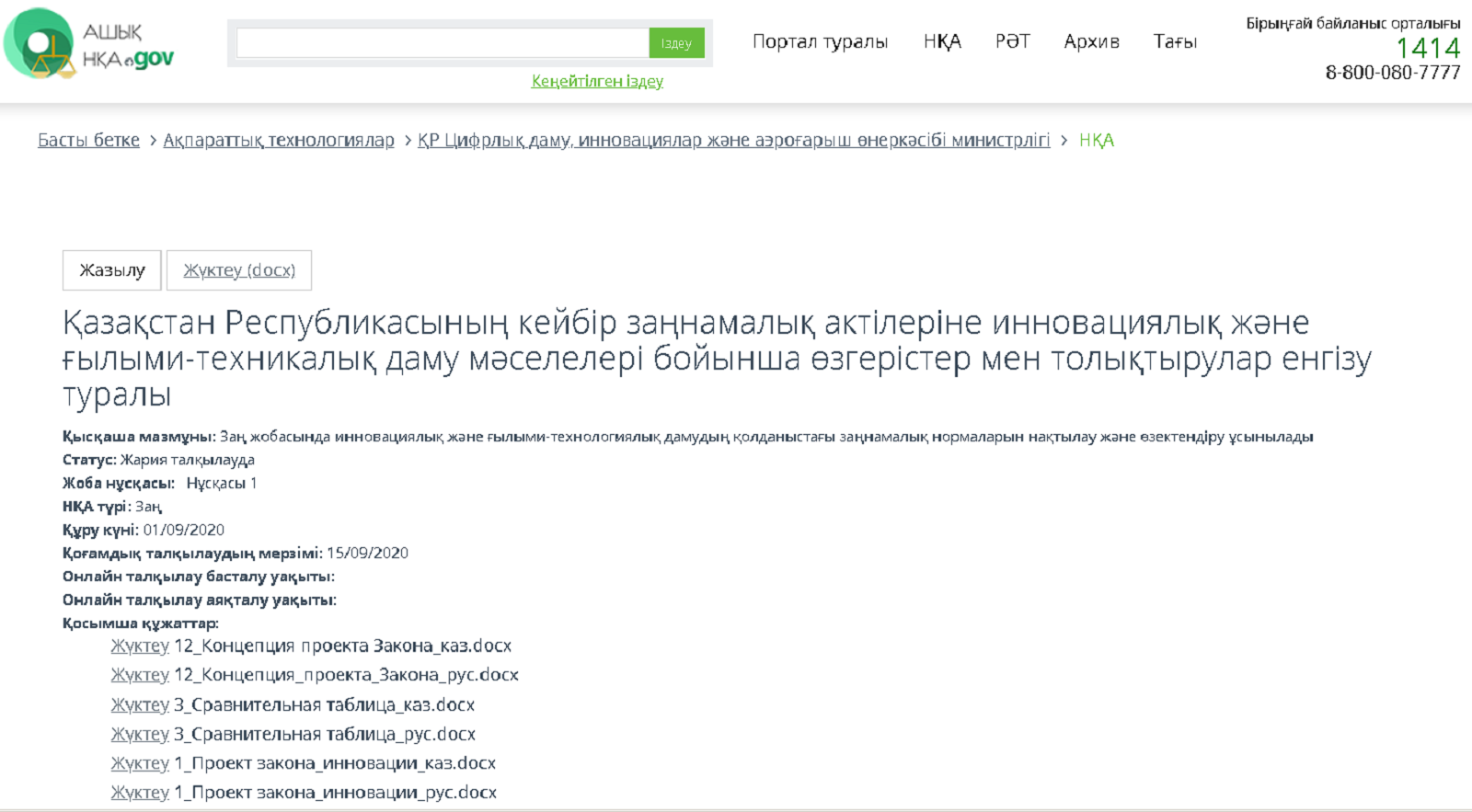Click the Ашық НҚА egov logo
1472x812 pixels.
89,44
